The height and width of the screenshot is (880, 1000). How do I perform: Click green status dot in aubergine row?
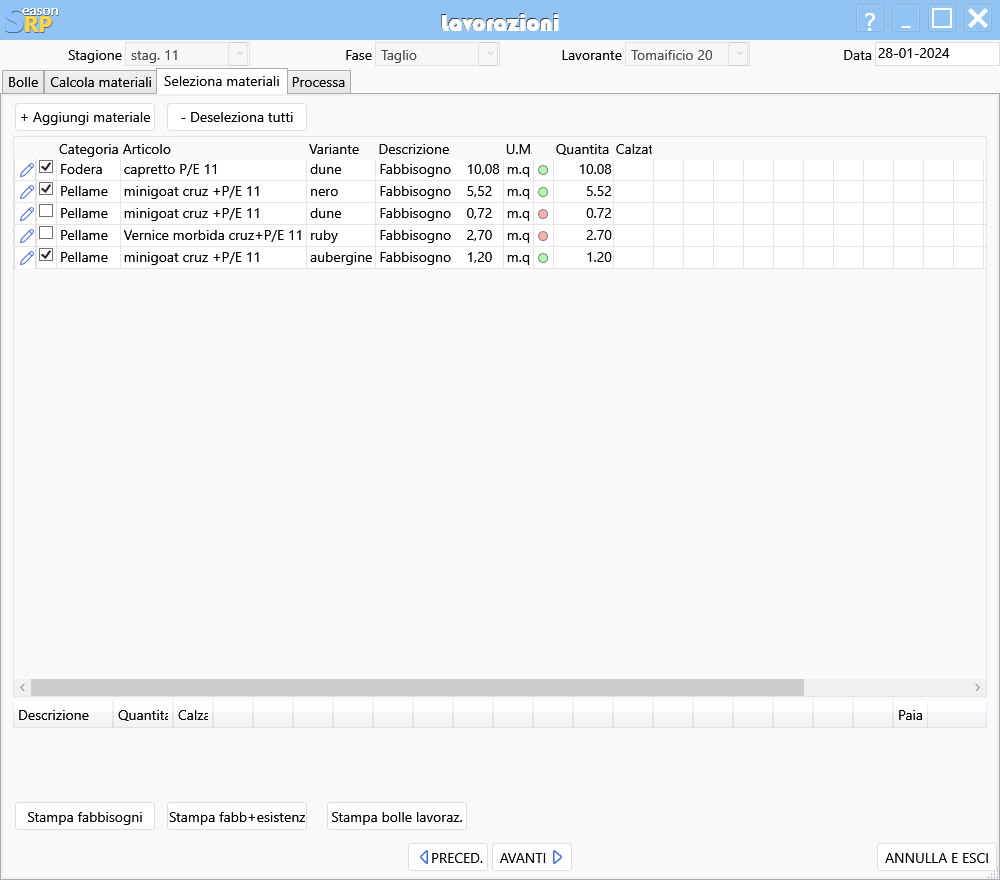[543, 258]
